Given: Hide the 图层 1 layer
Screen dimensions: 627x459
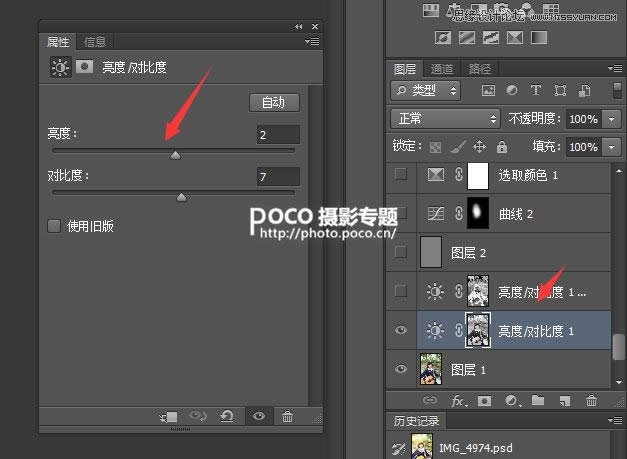Looking at the screenshot, I should 401,369.
